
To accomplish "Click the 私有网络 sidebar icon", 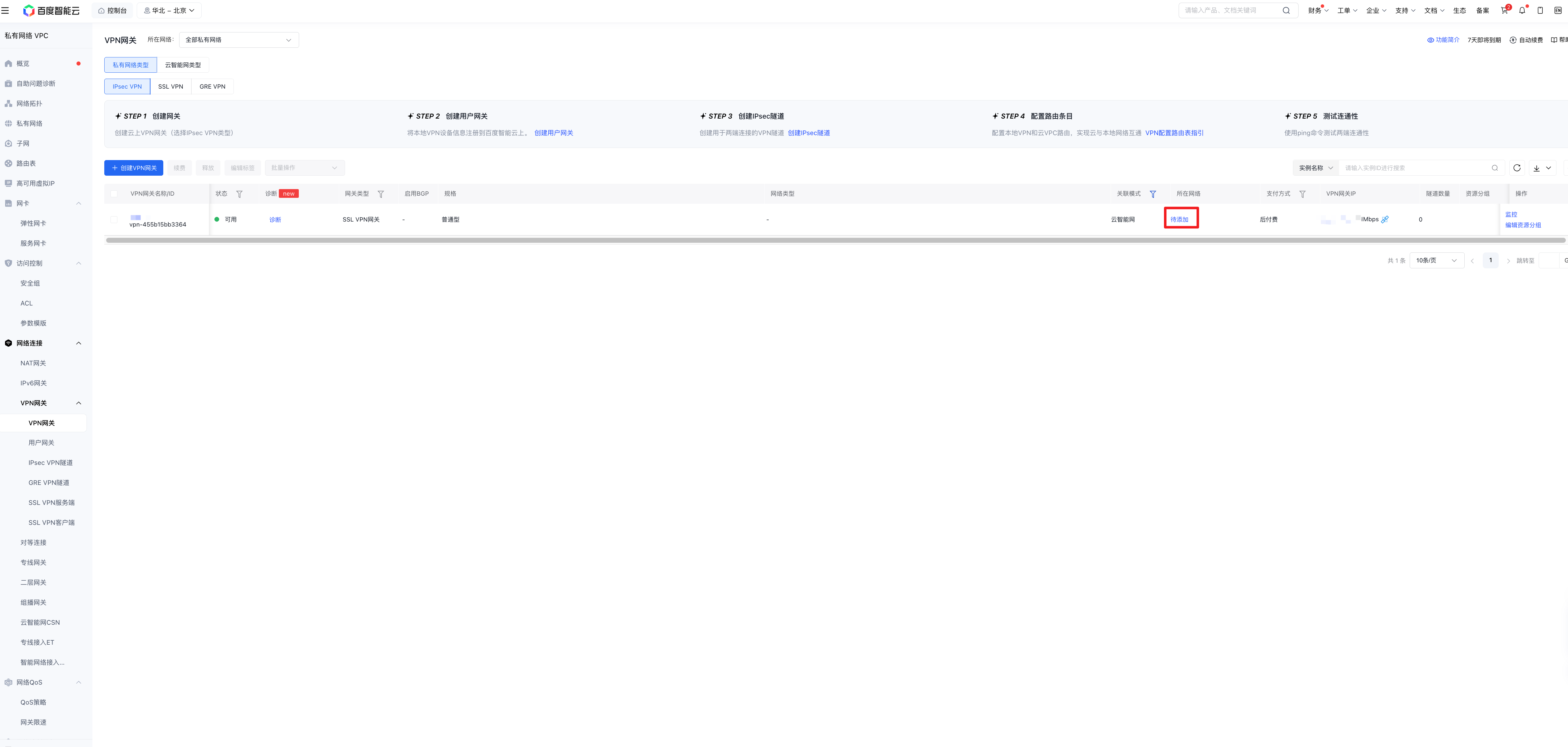I will click(8, 124).
